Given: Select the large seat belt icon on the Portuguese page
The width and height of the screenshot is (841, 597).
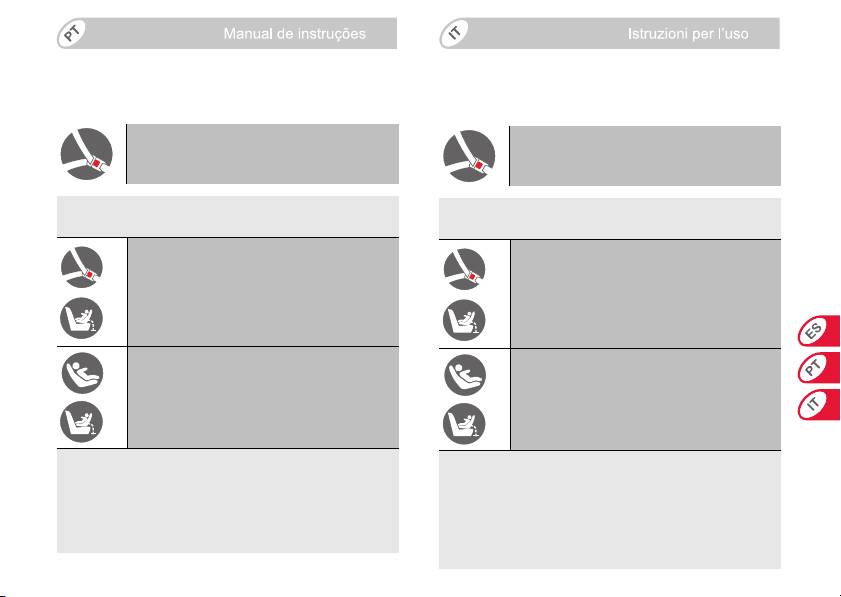Looking at the screenshot, I should click(88, 155).
